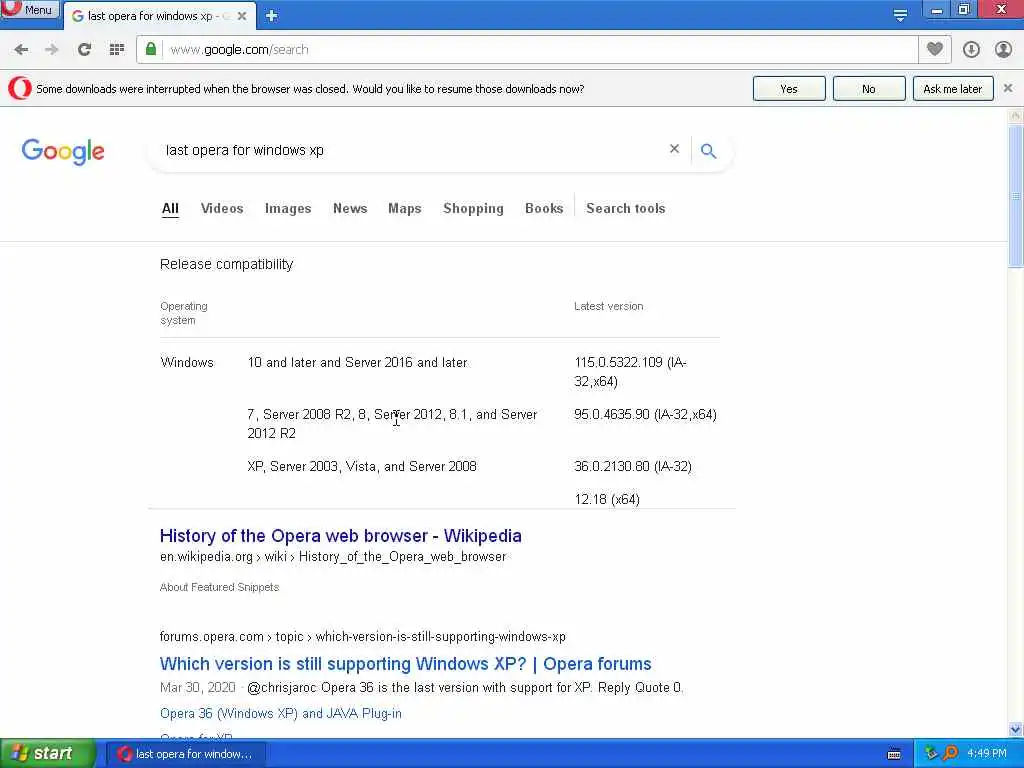Click the orange magnifier tray icon
1024x768 pixels.
tap(950, 754)
